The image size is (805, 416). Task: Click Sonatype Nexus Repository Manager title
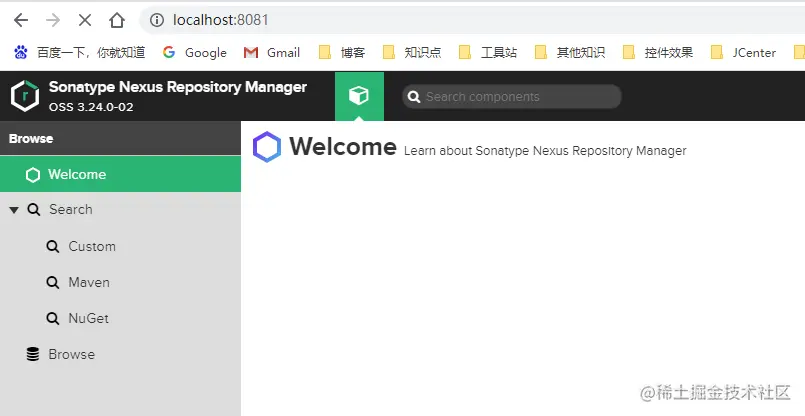point(178,87)
